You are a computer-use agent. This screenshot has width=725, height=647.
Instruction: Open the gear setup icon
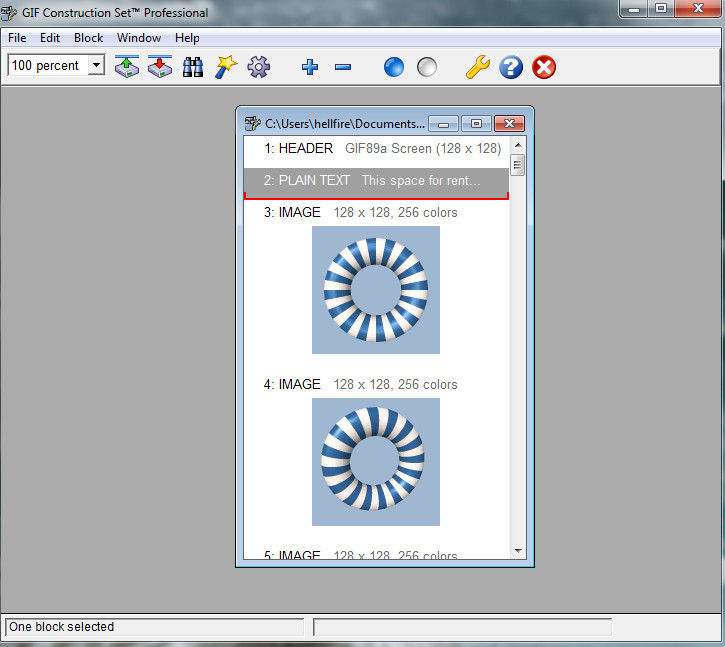(x=258, y=67)
